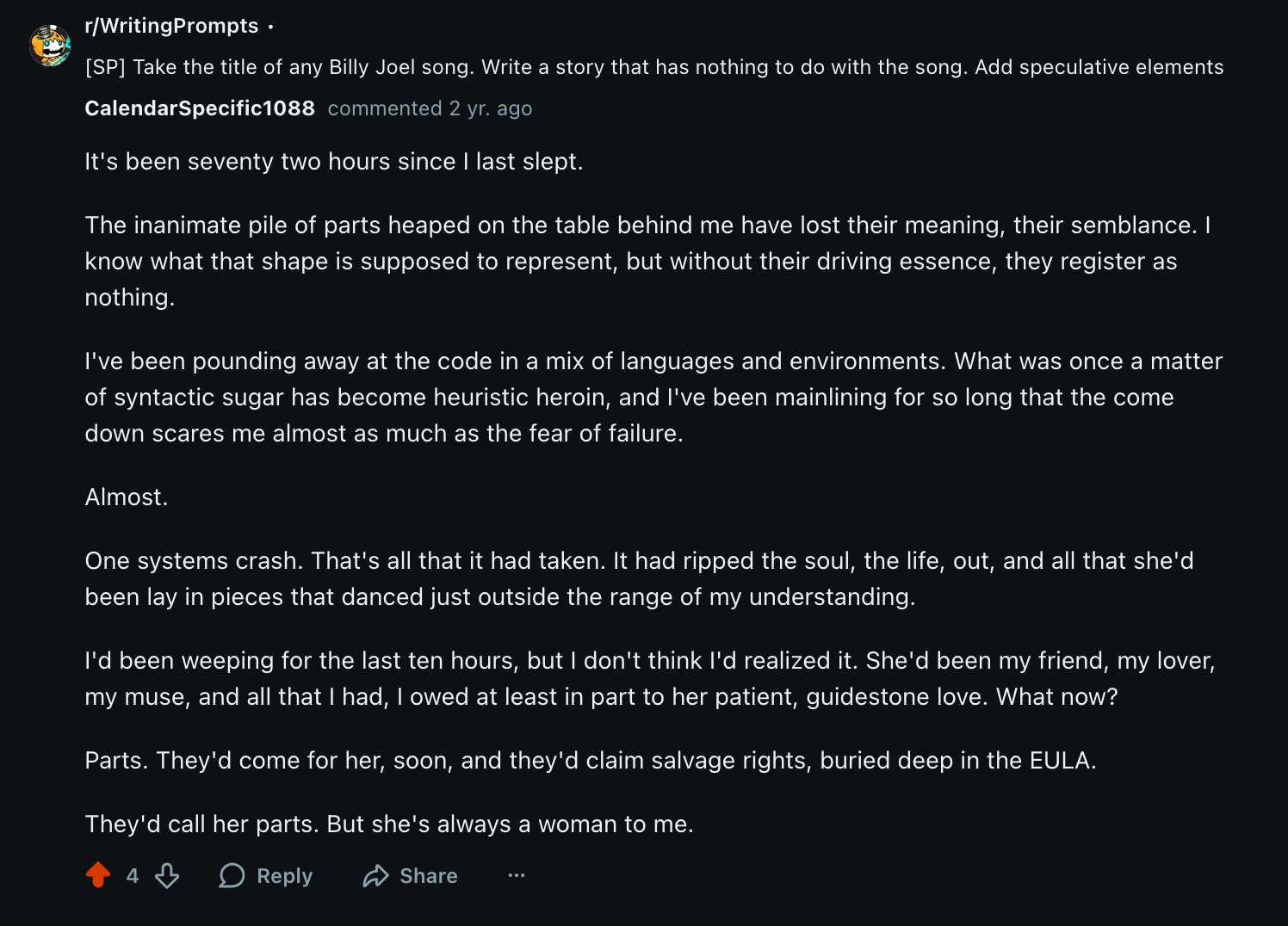
Task: Click the r/WritingPrompts community avatar
Action: point(50,46)
